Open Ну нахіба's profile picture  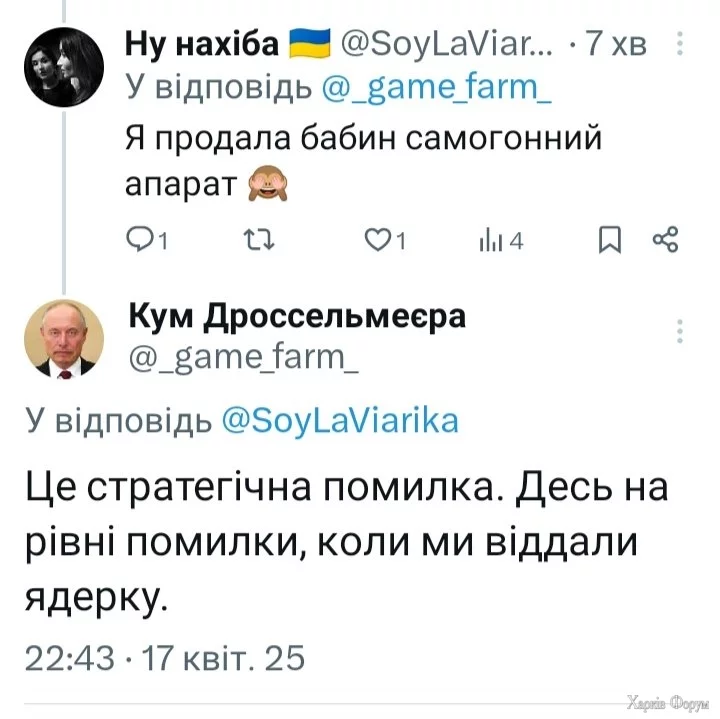62,65
